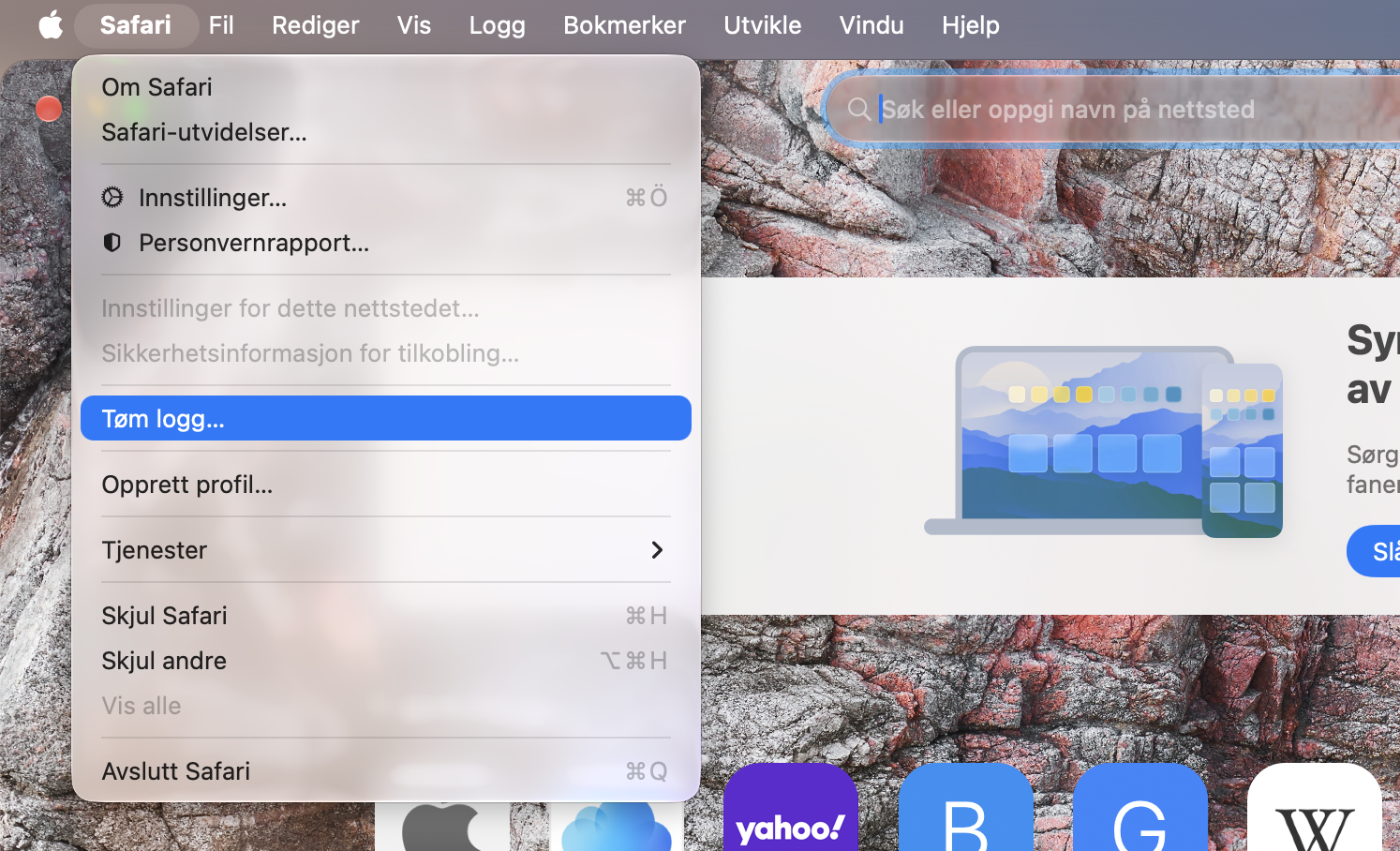Viewport: 1400px width, 851px height.
Task: Open the Tjenester menu entry
Action: click(x=386, y=550)
